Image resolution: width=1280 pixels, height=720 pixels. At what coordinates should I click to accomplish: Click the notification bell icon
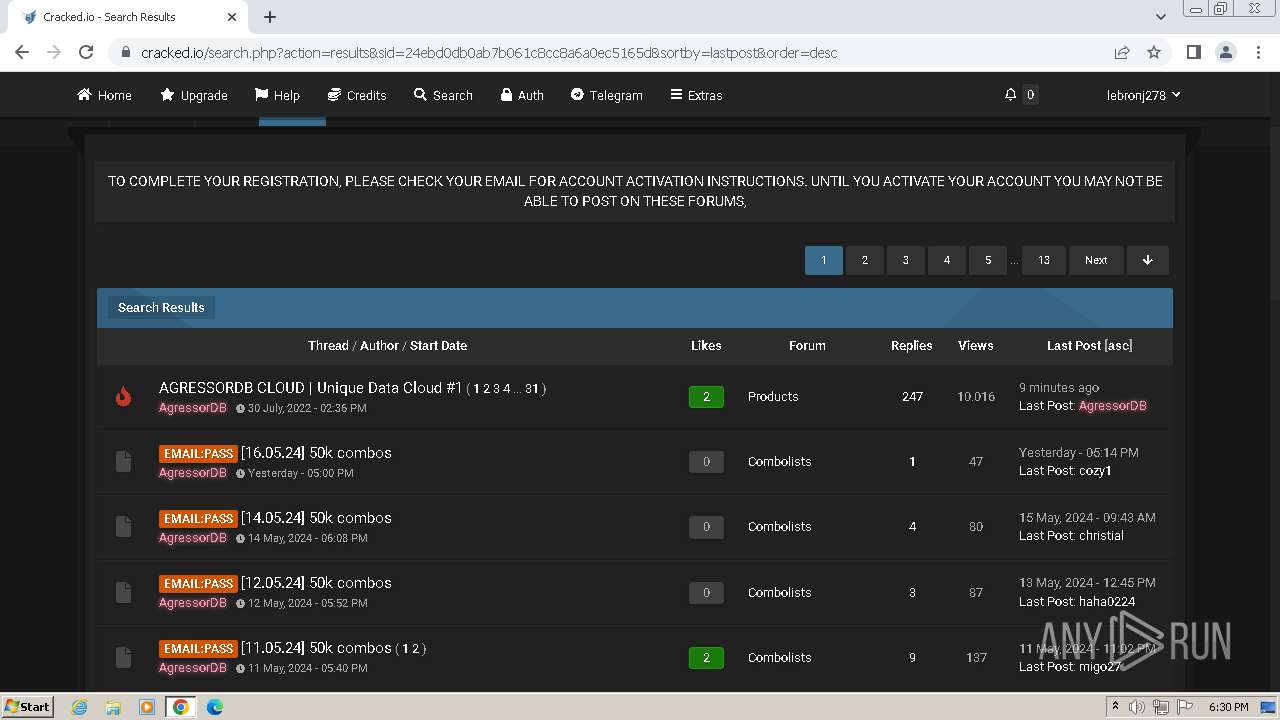[x=1010, y=94]
